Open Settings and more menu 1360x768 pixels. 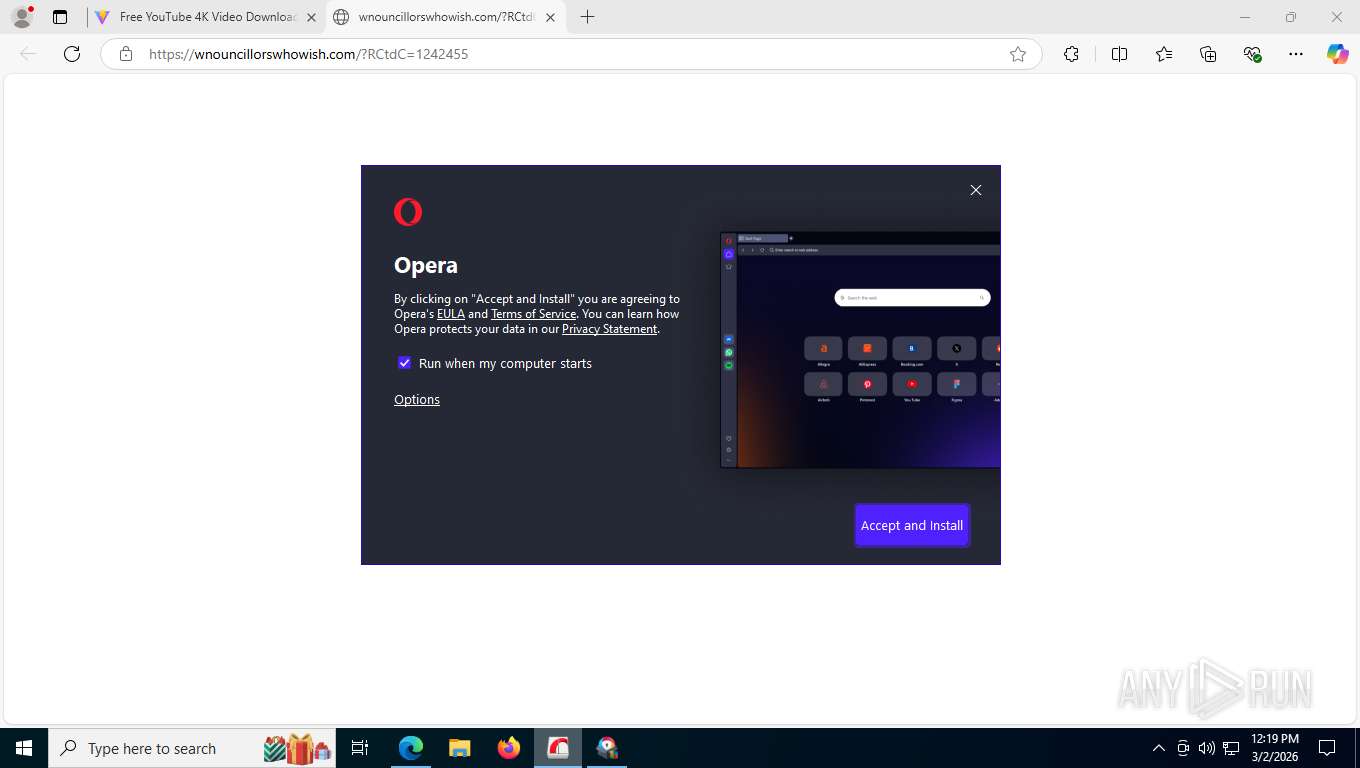tap(1296, 54)
